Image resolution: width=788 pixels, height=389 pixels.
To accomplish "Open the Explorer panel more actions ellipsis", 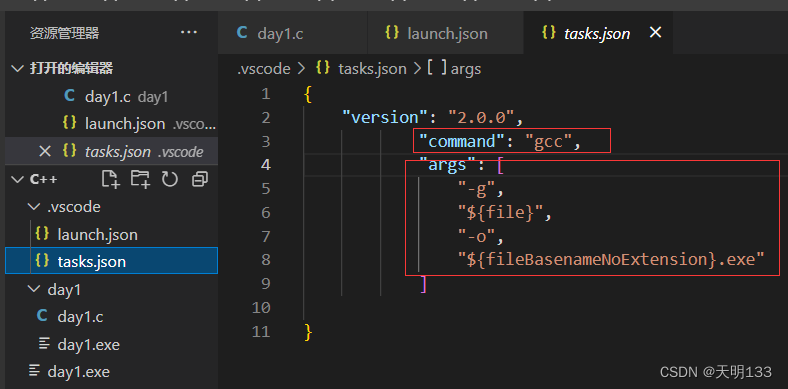I will [x=188, y=33].
